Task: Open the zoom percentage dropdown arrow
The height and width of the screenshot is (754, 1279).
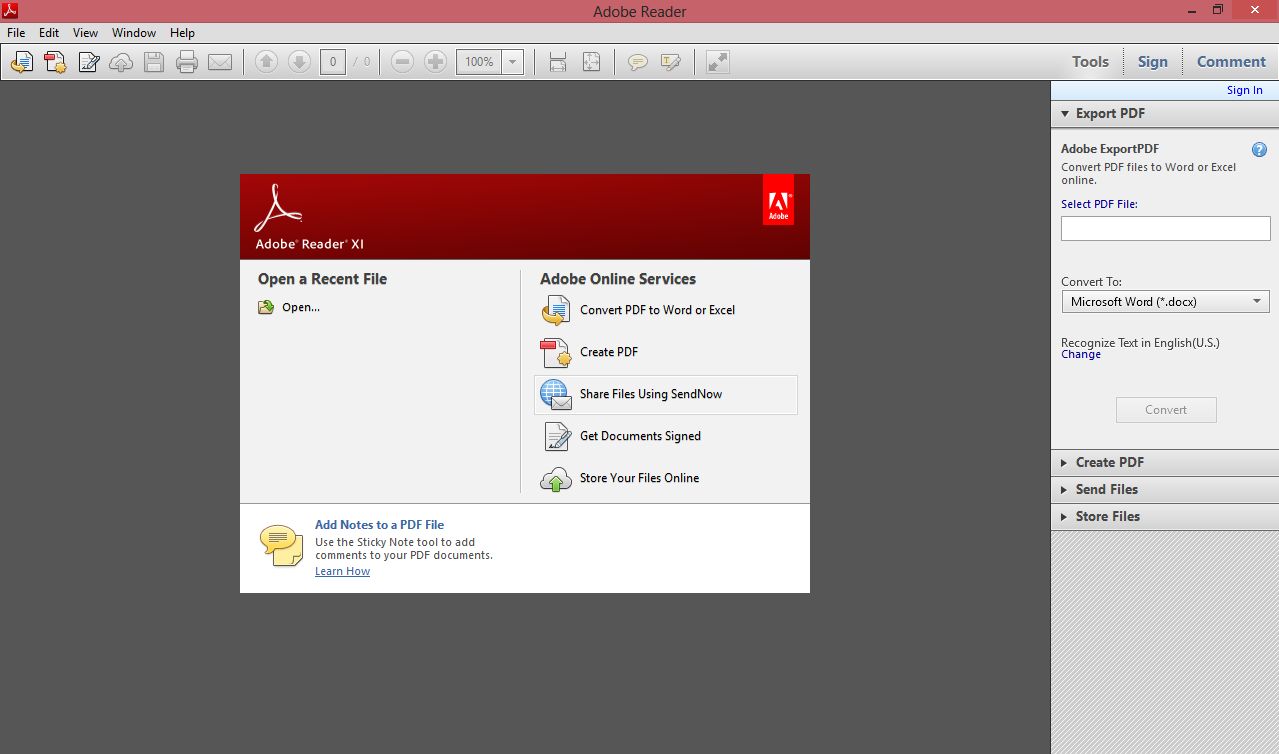Action: click(513, 62)
